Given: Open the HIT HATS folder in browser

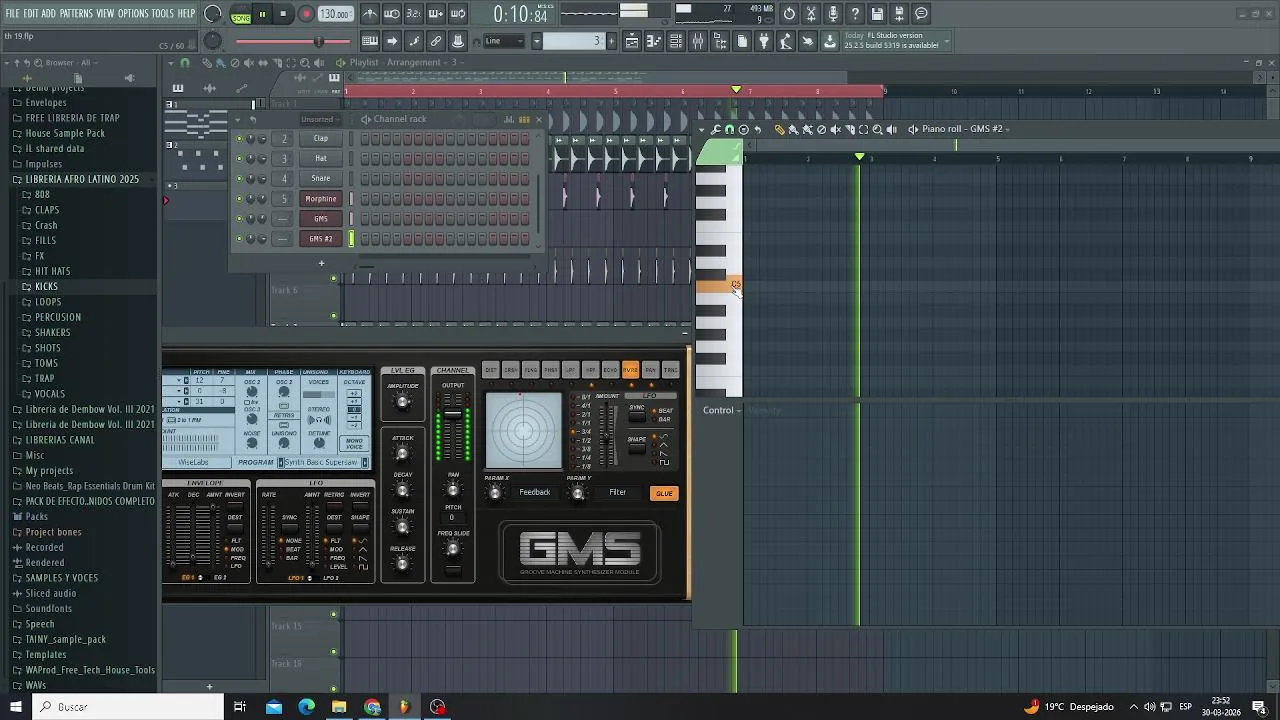Looking at the screenshot, I should (52, 271).
